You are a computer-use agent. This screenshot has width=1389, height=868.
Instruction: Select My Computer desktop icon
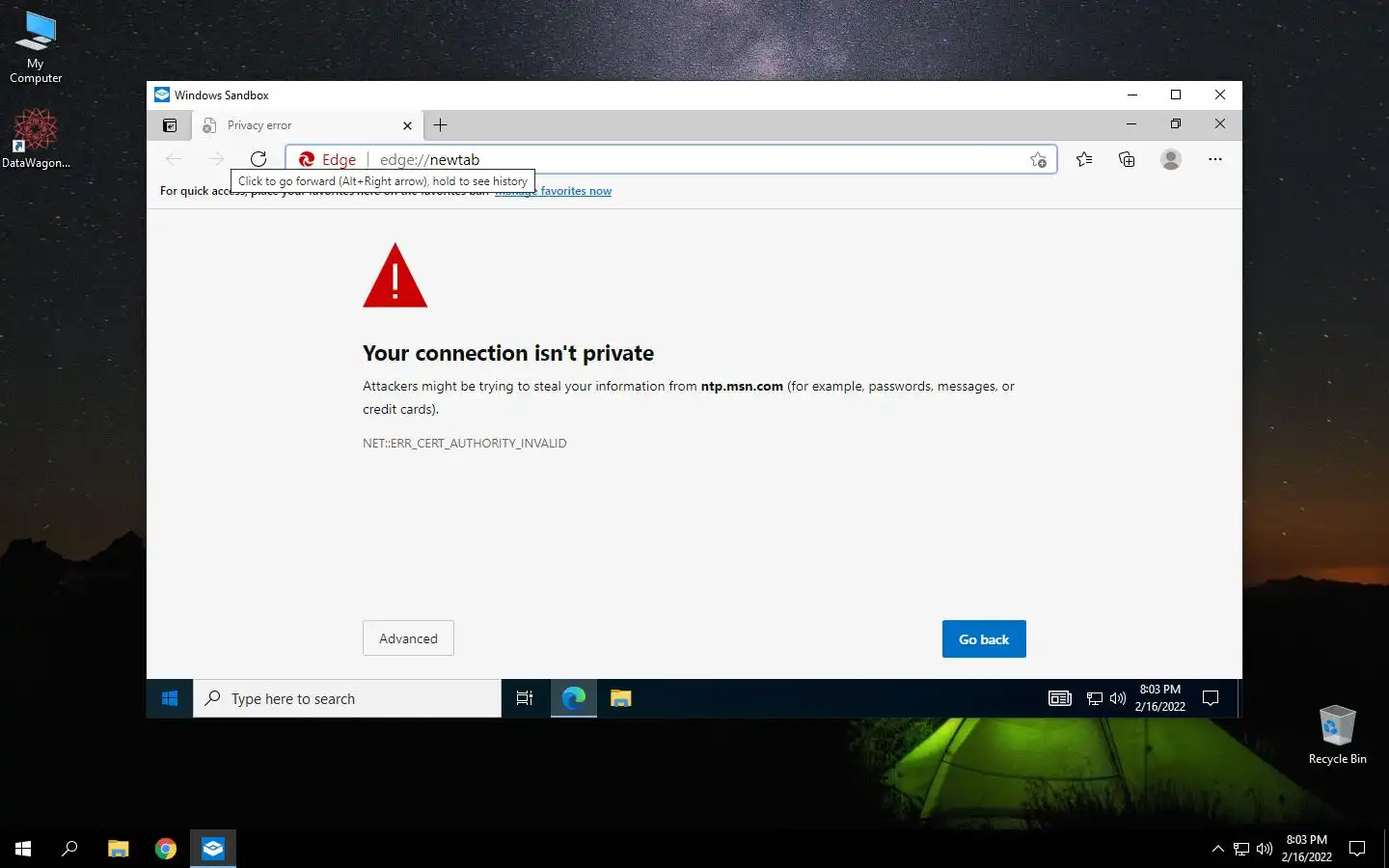[x=36, y=47]
